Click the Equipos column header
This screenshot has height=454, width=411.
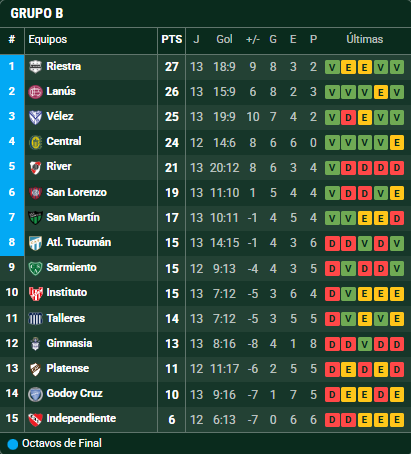click(x=48, y=39)
